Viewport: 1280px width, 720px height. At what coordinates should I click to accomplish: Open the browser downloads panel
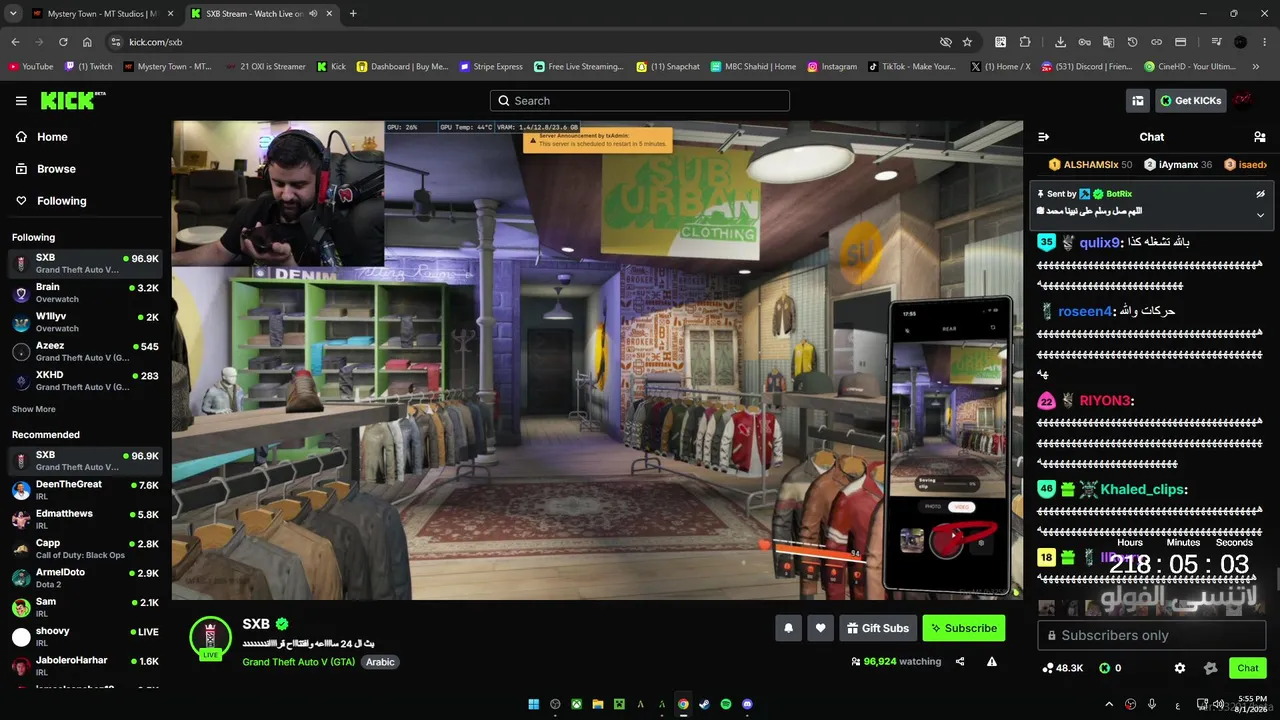click(1060, 42)
